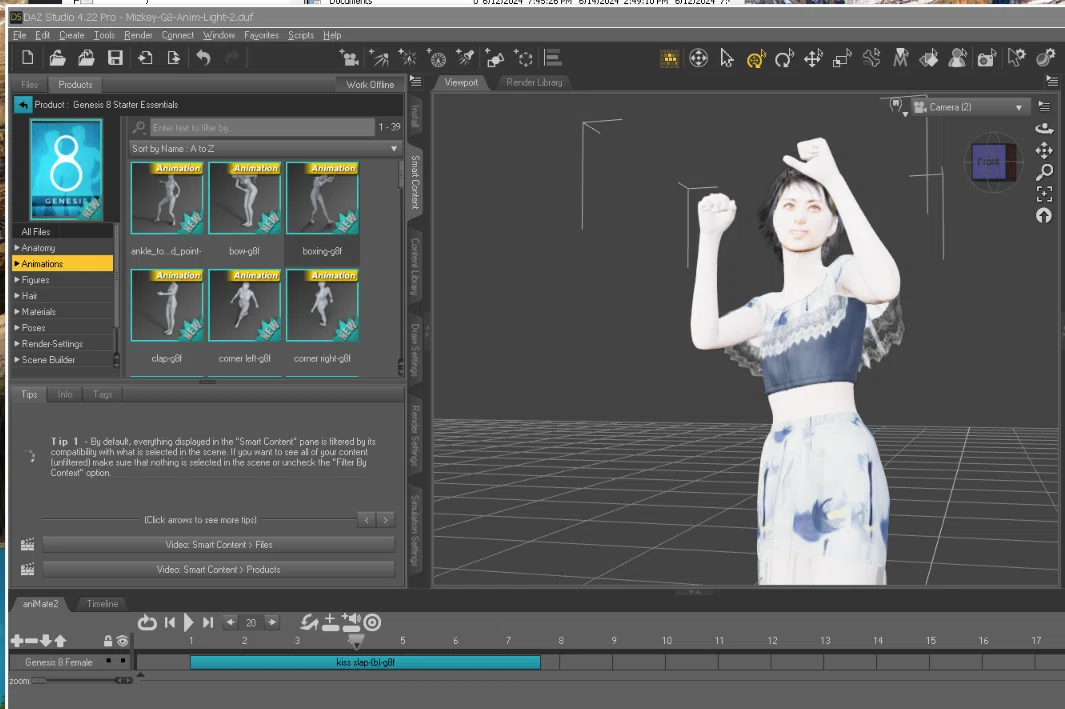This screenshot has width=1065, height=709.
Task: Click the aniMate2 playhead marker
Action: (355, 640)
